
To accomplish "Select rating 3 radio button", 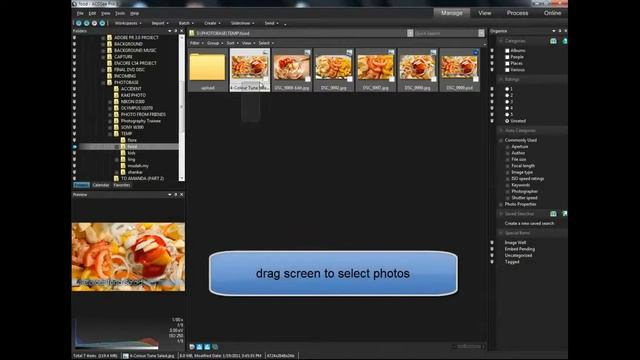I will click(x=507, y=102).
